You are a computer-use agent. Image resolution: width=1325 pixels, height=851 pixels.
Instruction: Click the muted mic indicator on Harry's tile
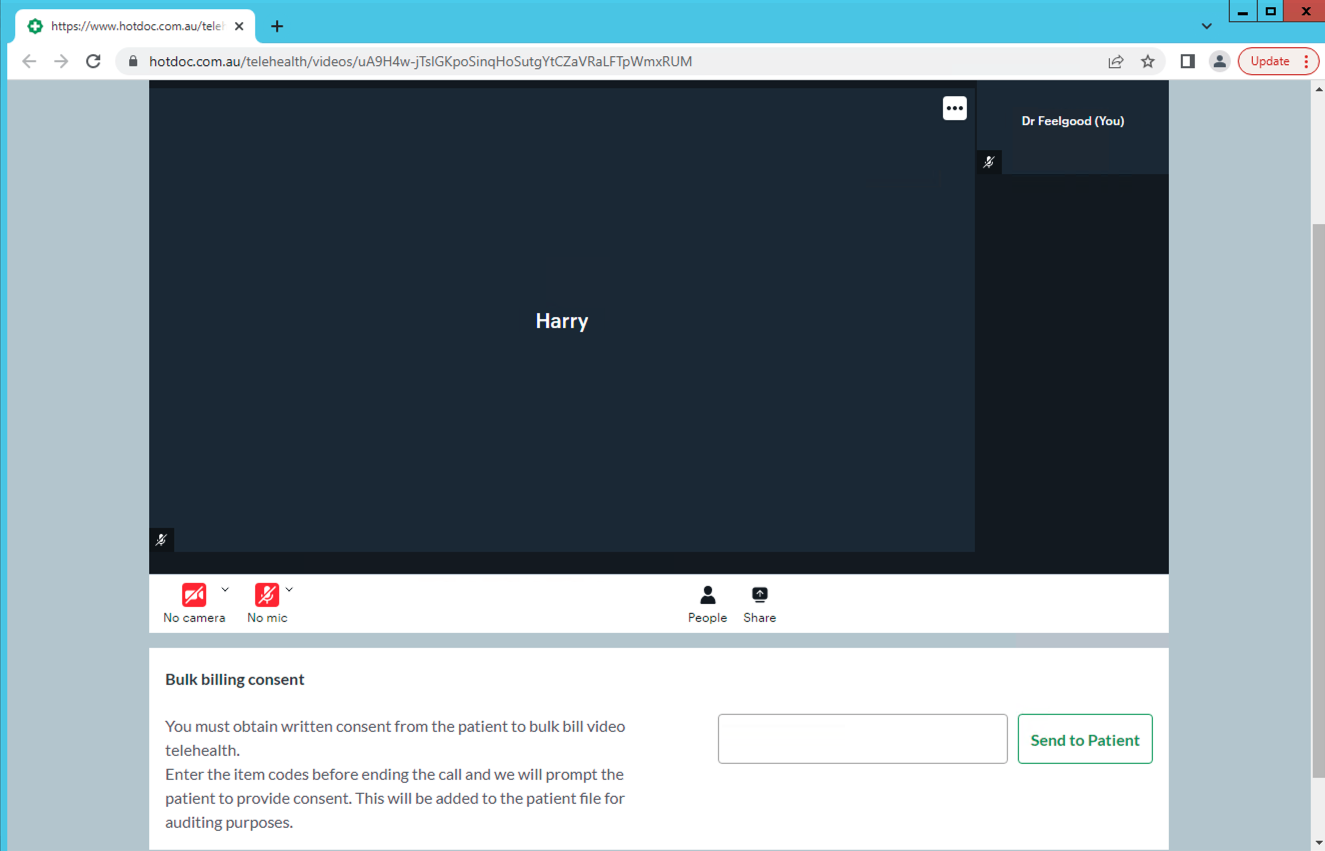[161, 539]
